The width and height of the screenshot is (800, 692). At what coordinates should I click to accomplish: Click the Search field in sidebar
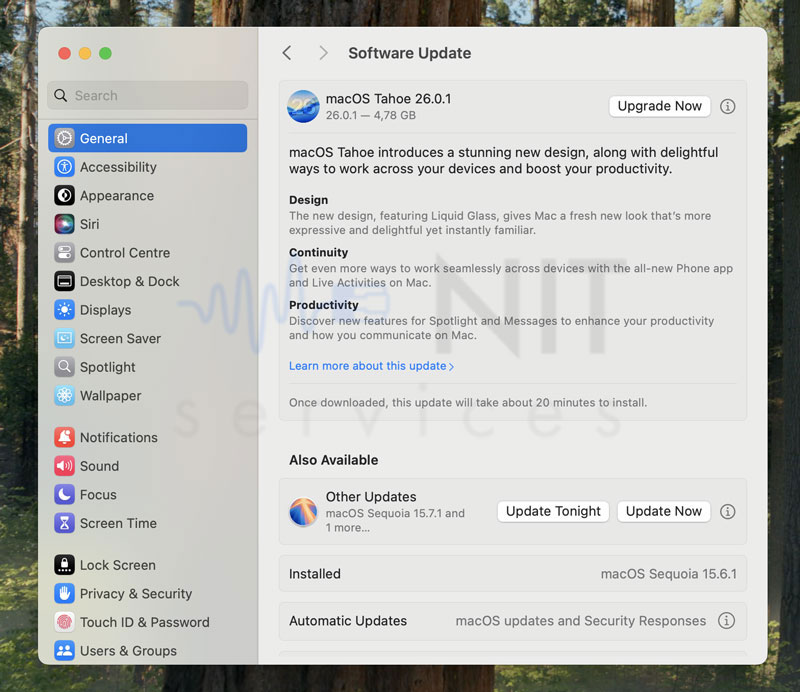point(148,96)
